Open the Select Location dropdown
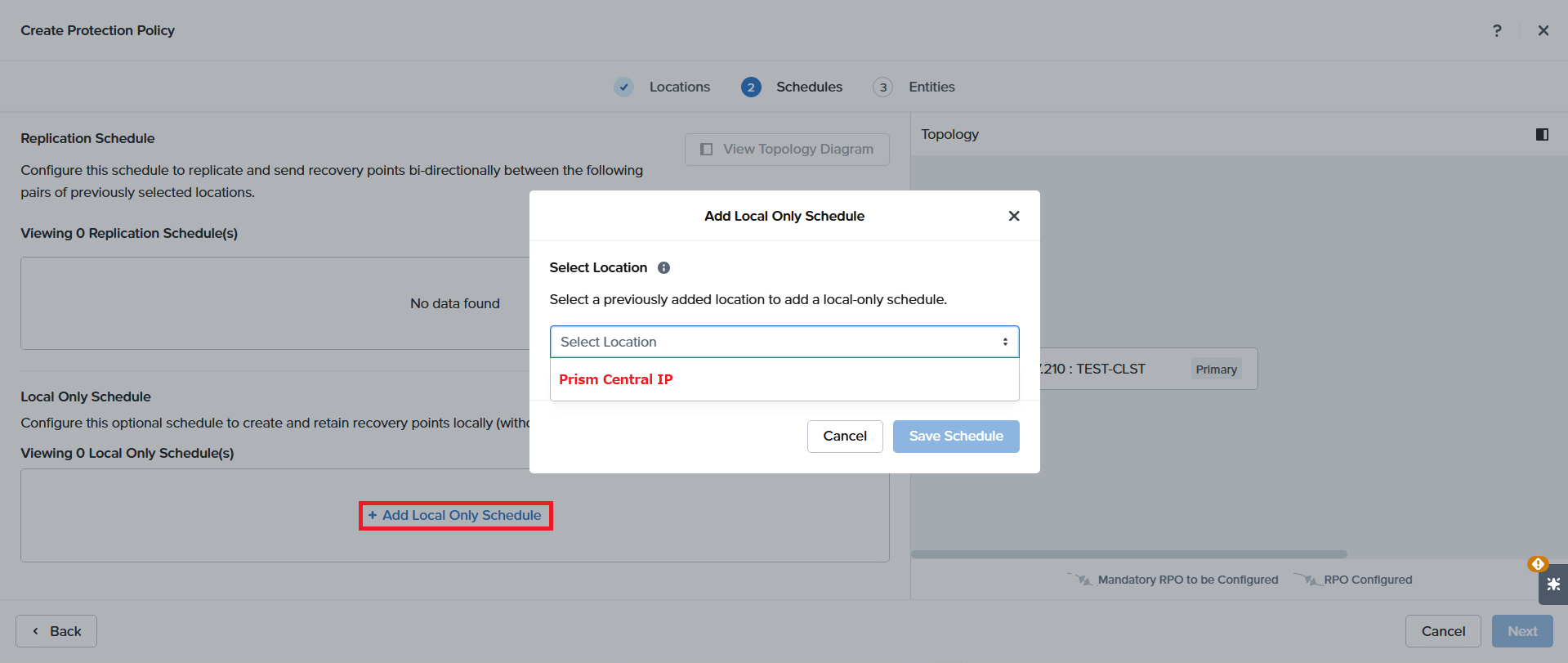The width and height of the screenshot is (1568, 663). coord(784,342)
